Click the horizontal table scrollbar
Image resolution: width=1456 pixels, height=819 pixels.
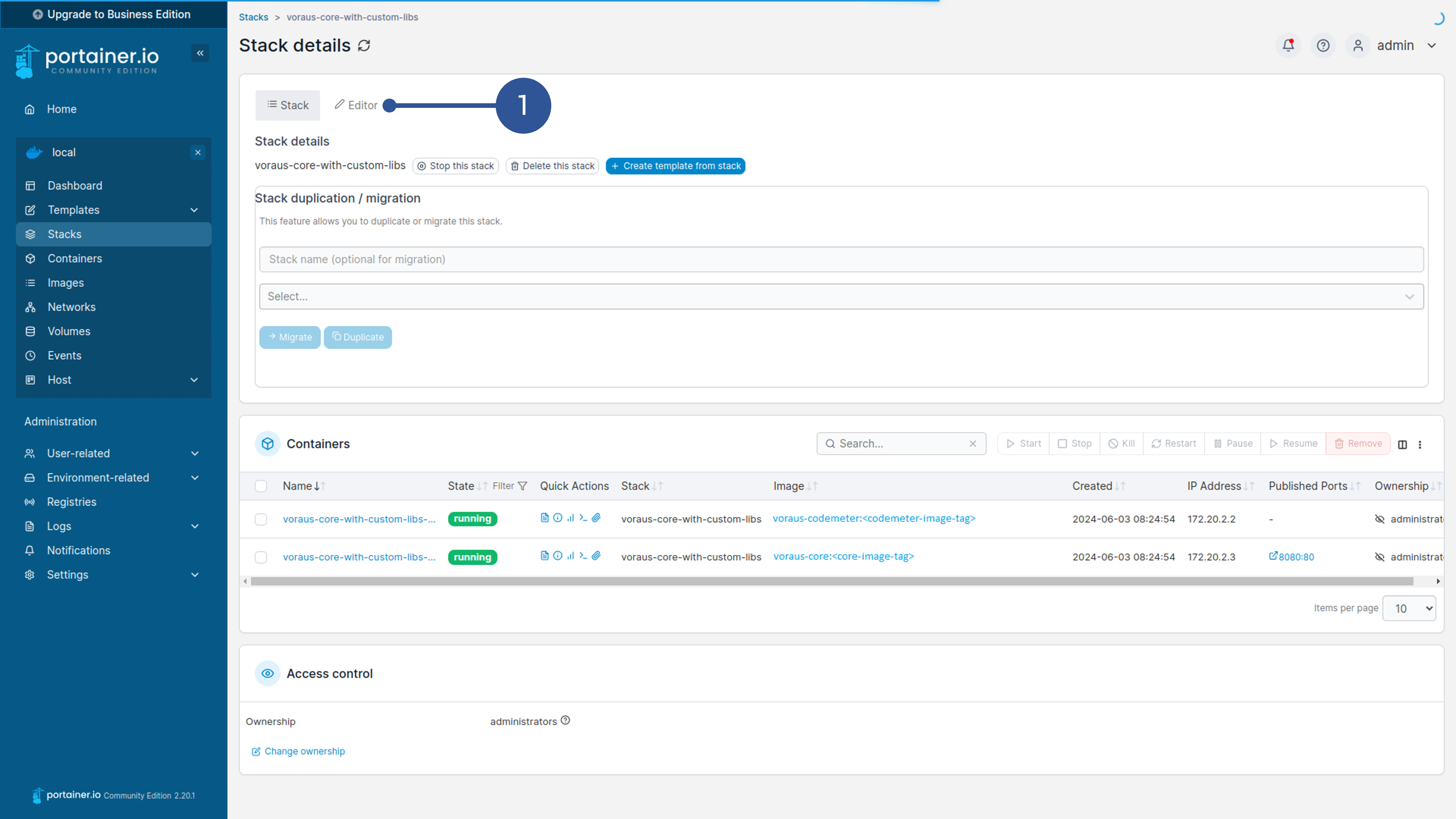(831, 581)
